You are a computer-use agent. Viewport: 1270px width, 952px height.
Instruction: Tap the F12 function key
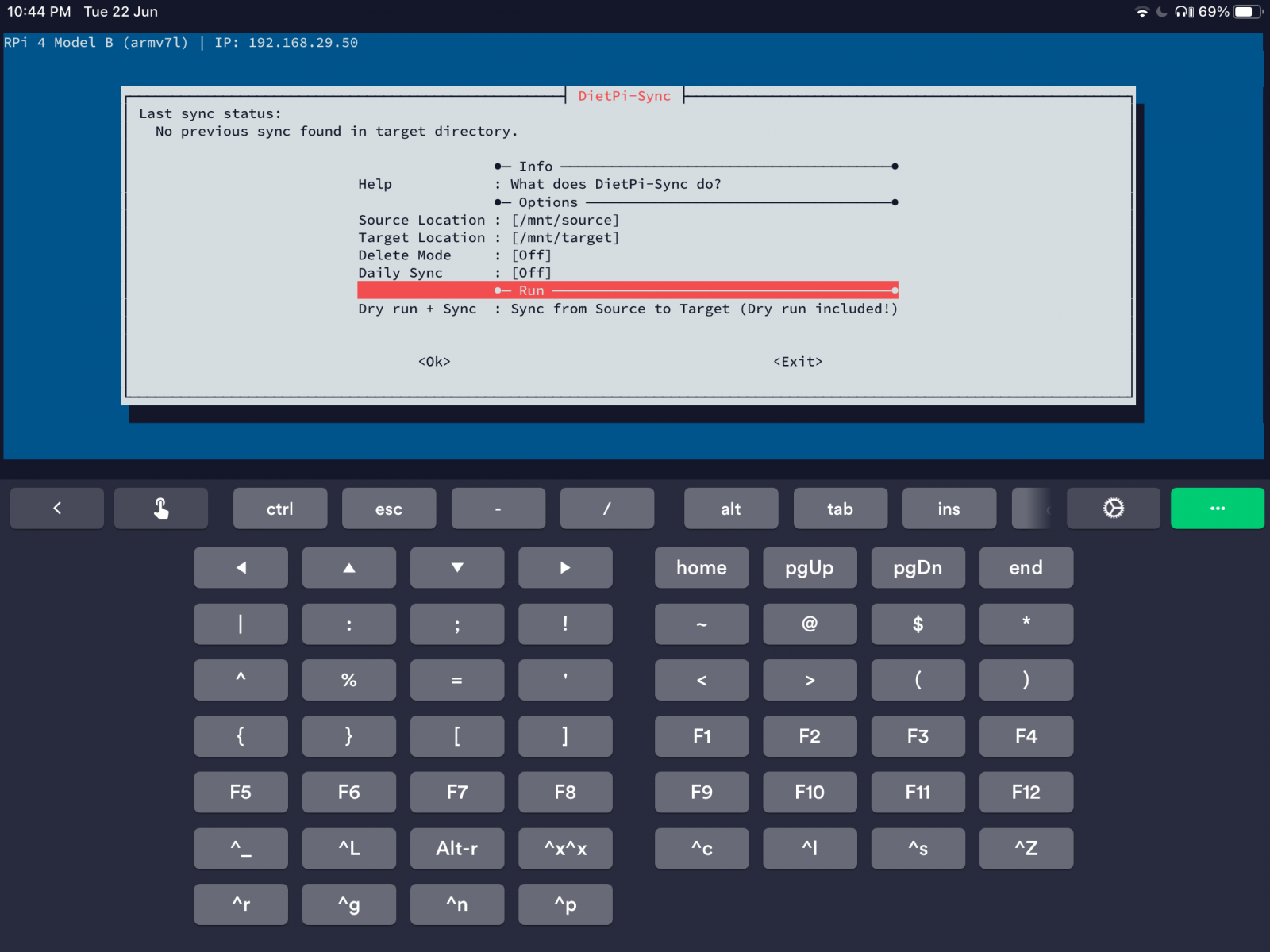tap(1026, 792)
